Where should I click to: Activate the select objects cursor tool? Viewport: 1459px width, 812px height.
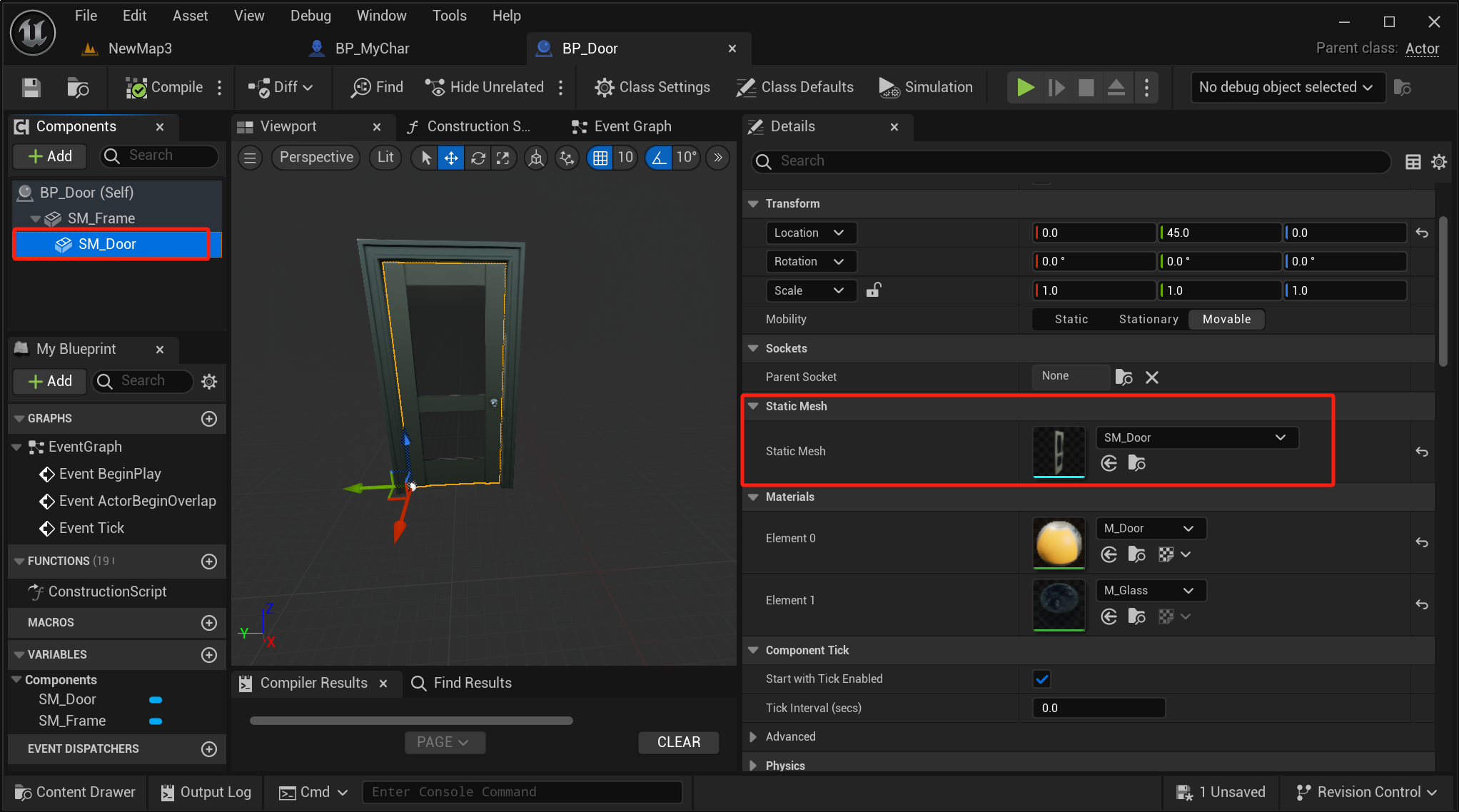(x=426, y=158)
